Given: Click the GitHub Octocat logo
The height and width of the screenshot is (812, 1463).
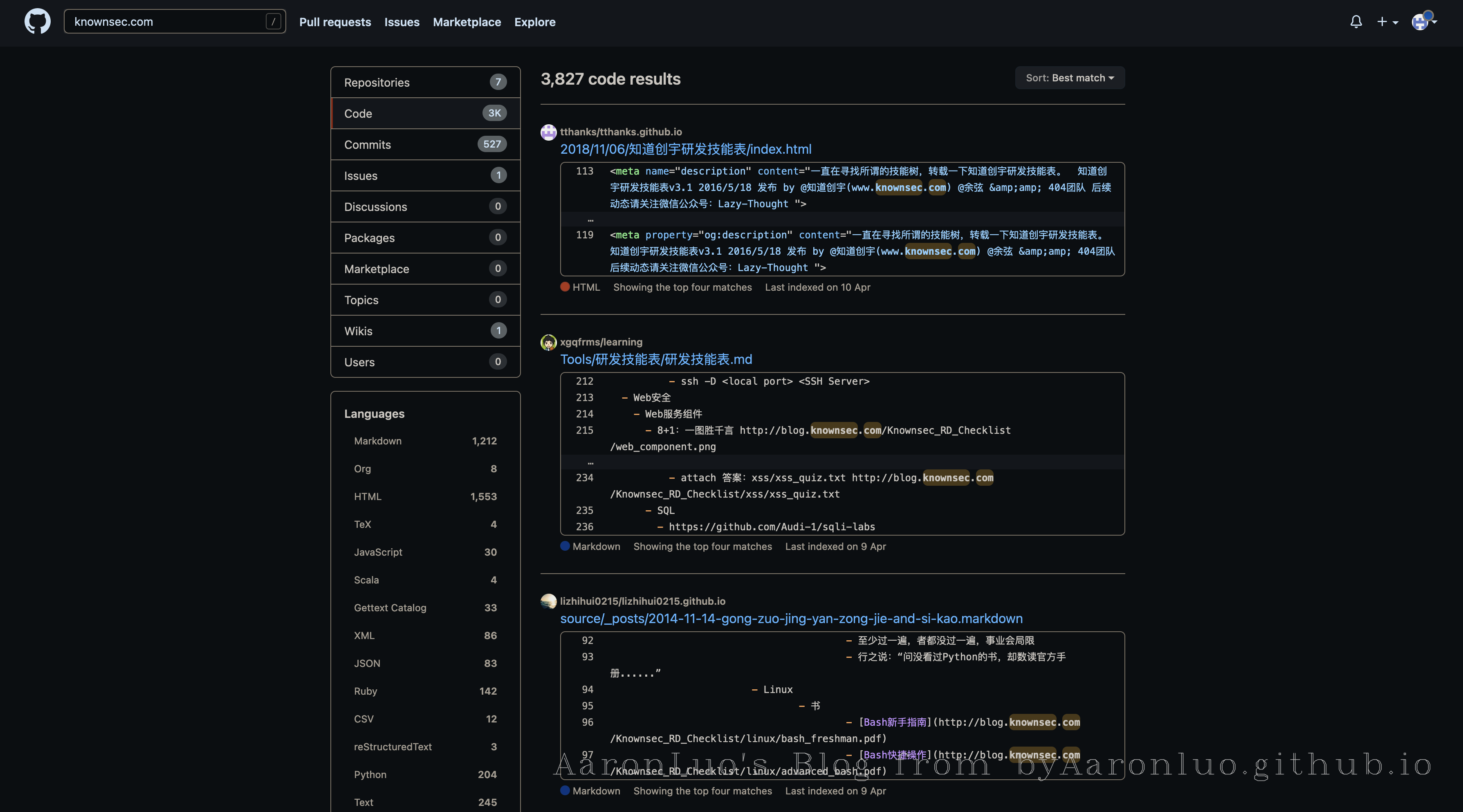Looking at the screenshot, I should tap(38, 22).
